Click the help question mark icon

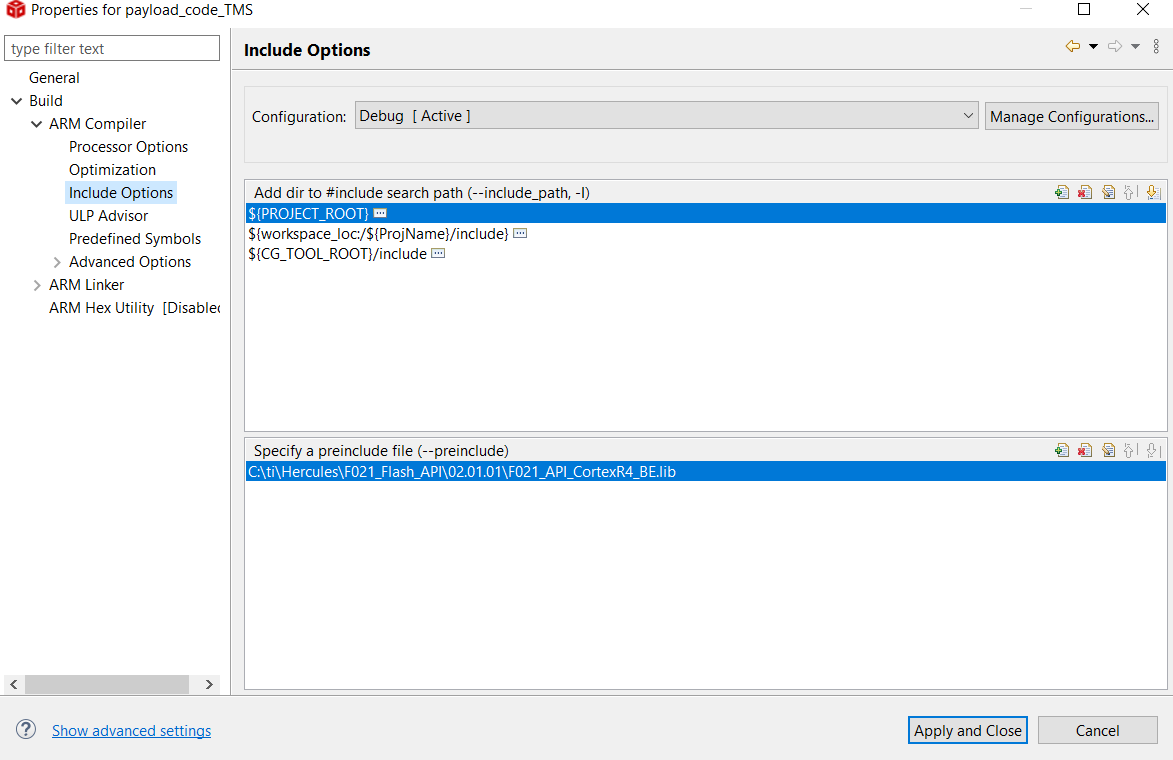pos(26,730)
